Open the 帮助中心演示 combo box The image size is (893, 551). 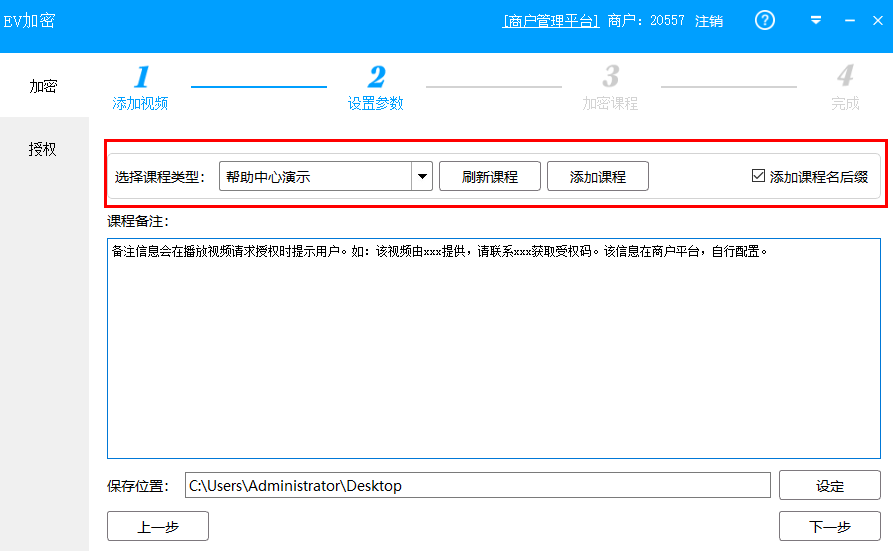pyautogui.click(x=315, y=177)
